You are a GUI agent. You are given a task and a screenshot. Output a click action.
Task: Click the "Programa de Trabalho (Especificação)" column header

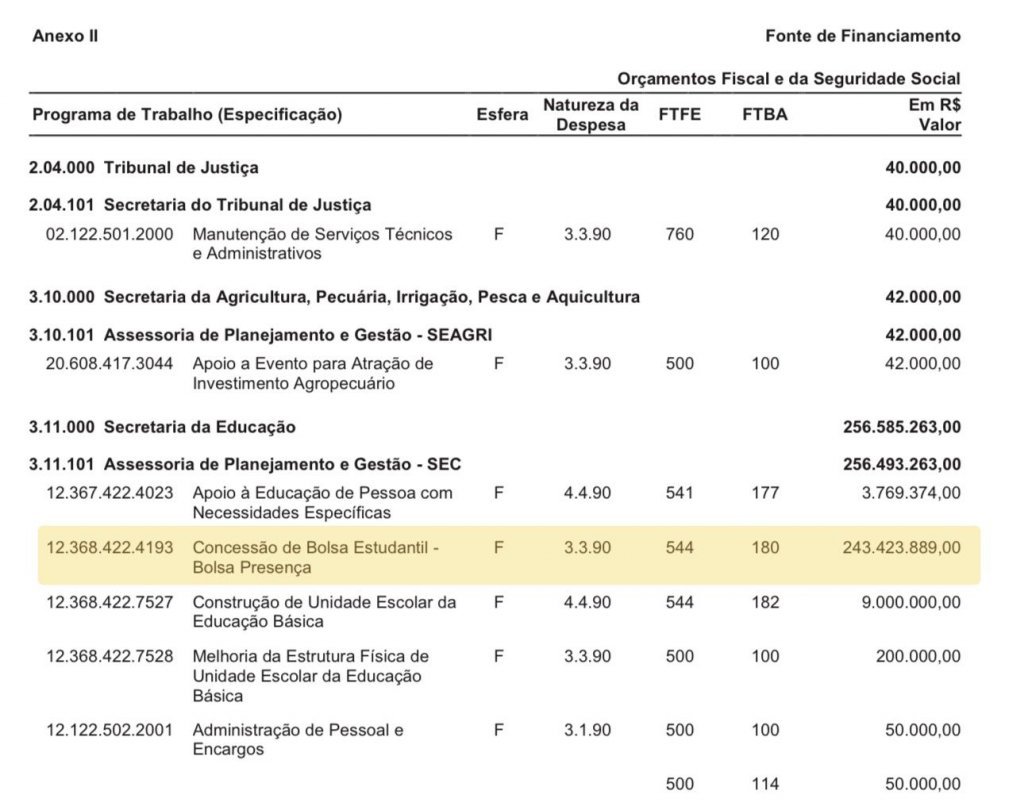click(187, 114)
